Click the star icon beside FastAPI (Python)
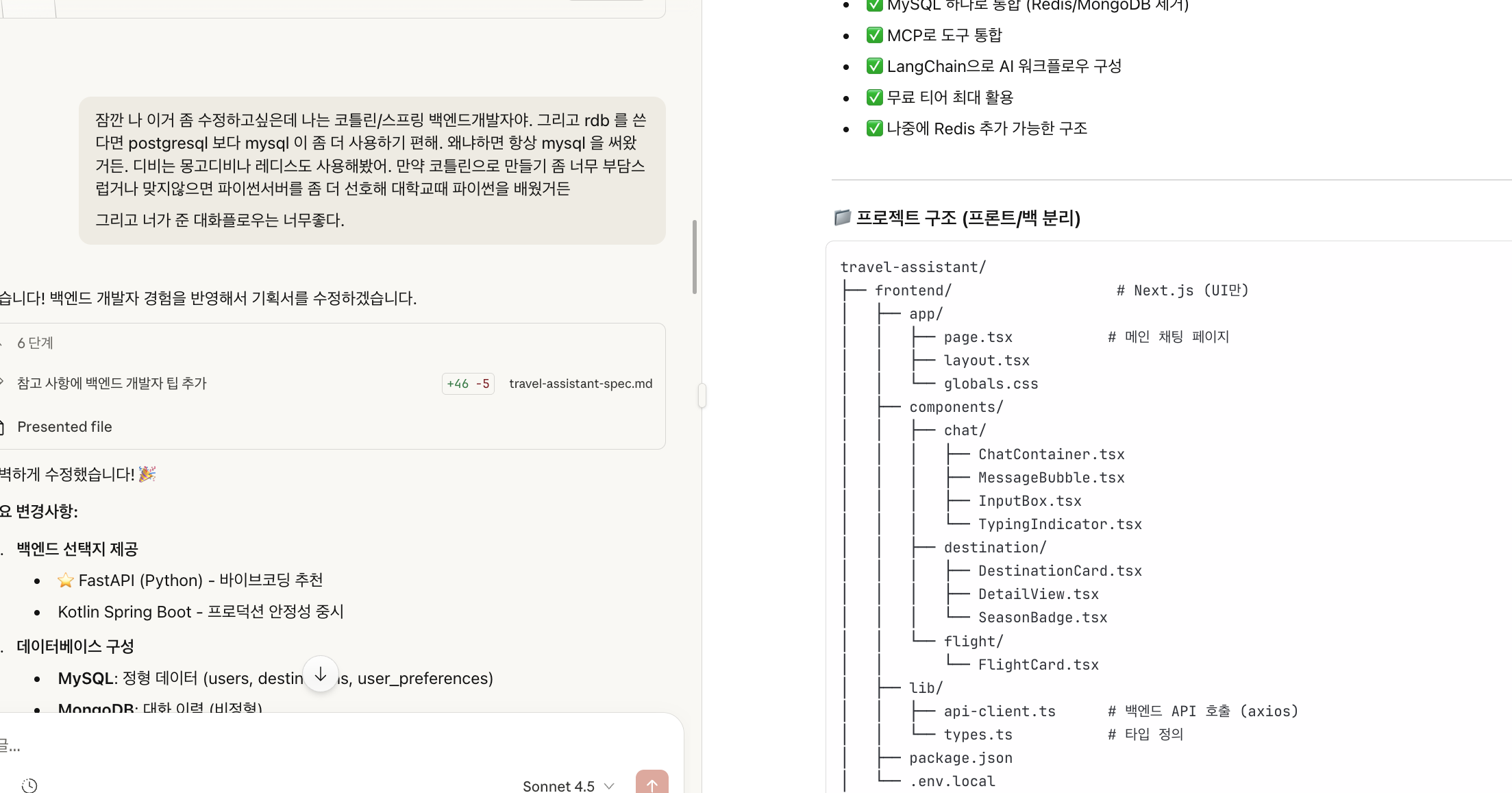Viewport: 1512px width, 793px height. [66, 581]
